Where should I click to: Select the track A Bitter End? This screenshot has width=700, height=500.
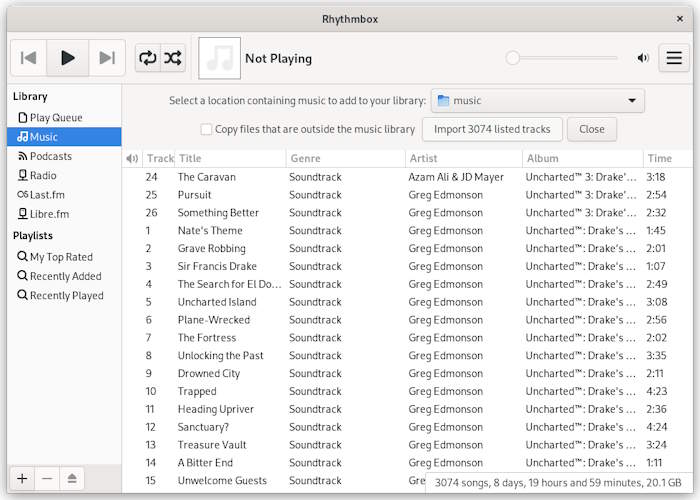click(x=407, y=462)
